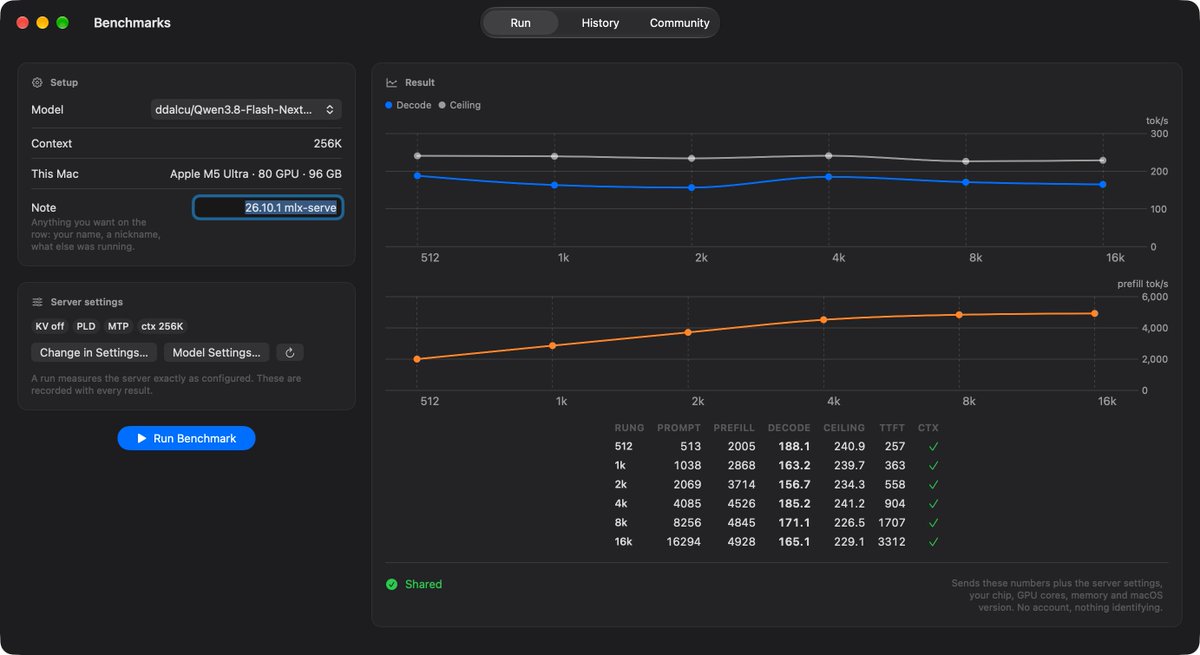Click the Shared status label
1200x655 pixels.
[423, 584]
